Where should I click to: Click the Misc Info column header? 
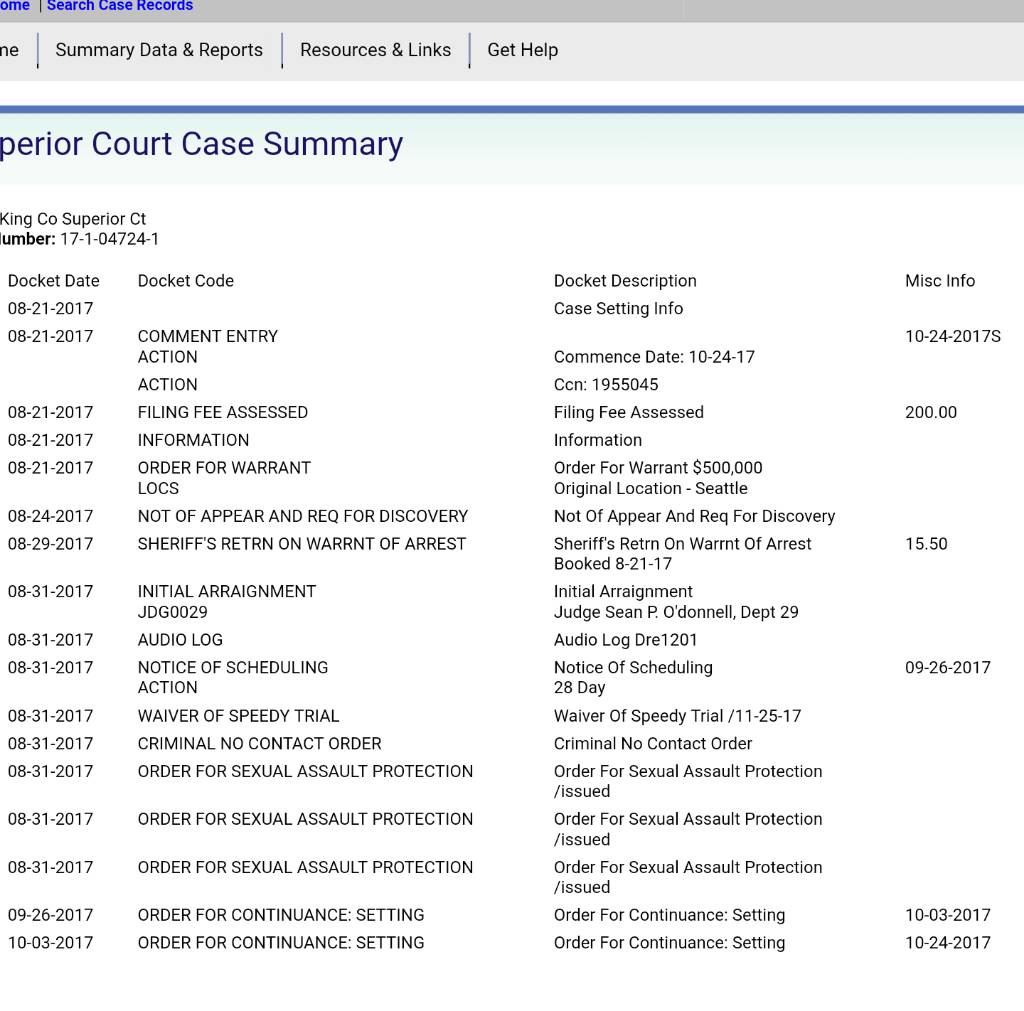(x=939, y=281)
